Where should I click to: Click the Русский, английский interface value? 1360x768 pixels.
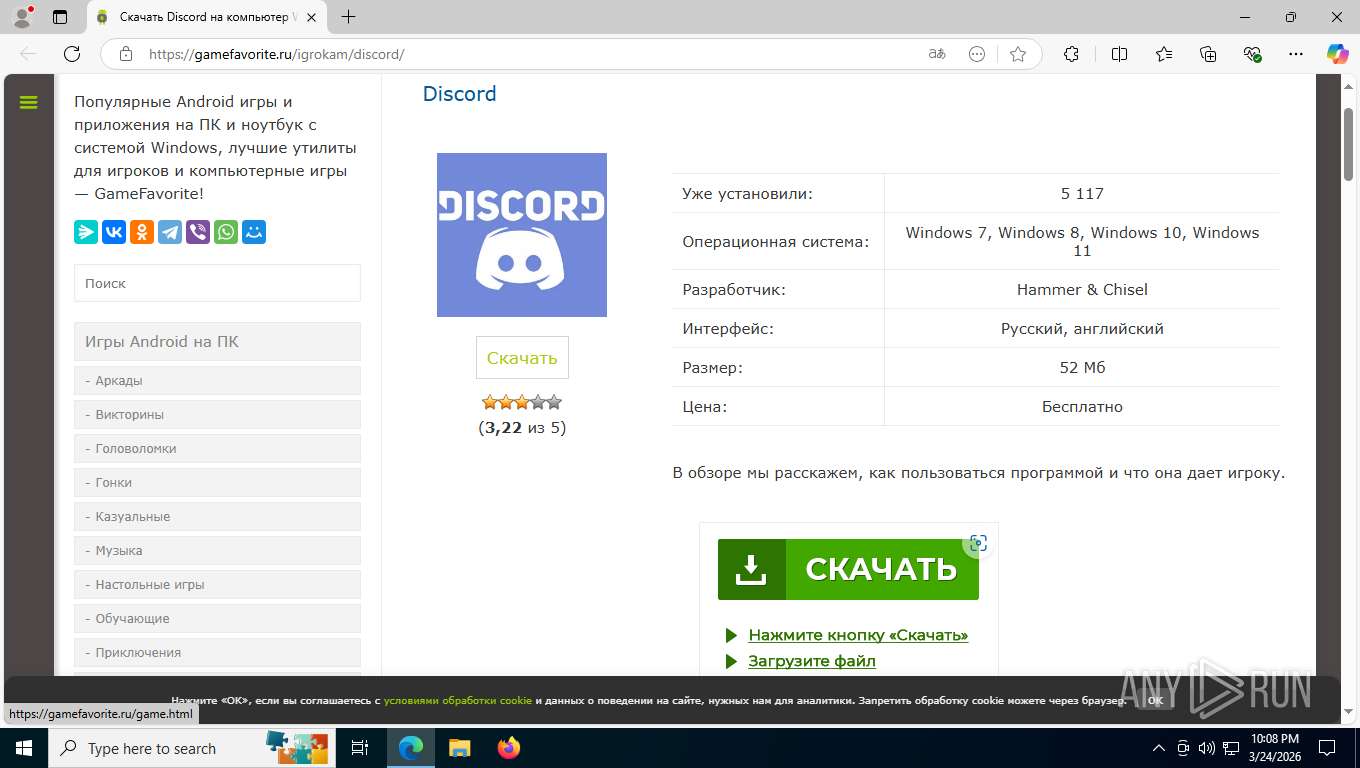pyautogui.click(x=1082, y=329)
